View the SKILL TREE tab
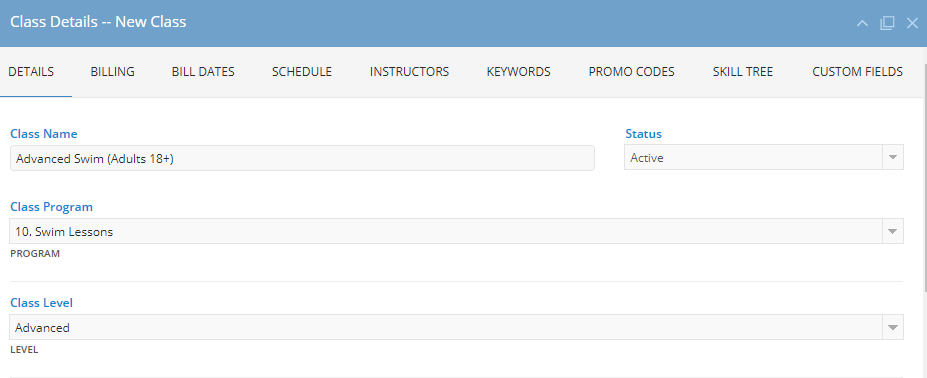The width and height of the screenshot is (927, 378). click(743, 72)
